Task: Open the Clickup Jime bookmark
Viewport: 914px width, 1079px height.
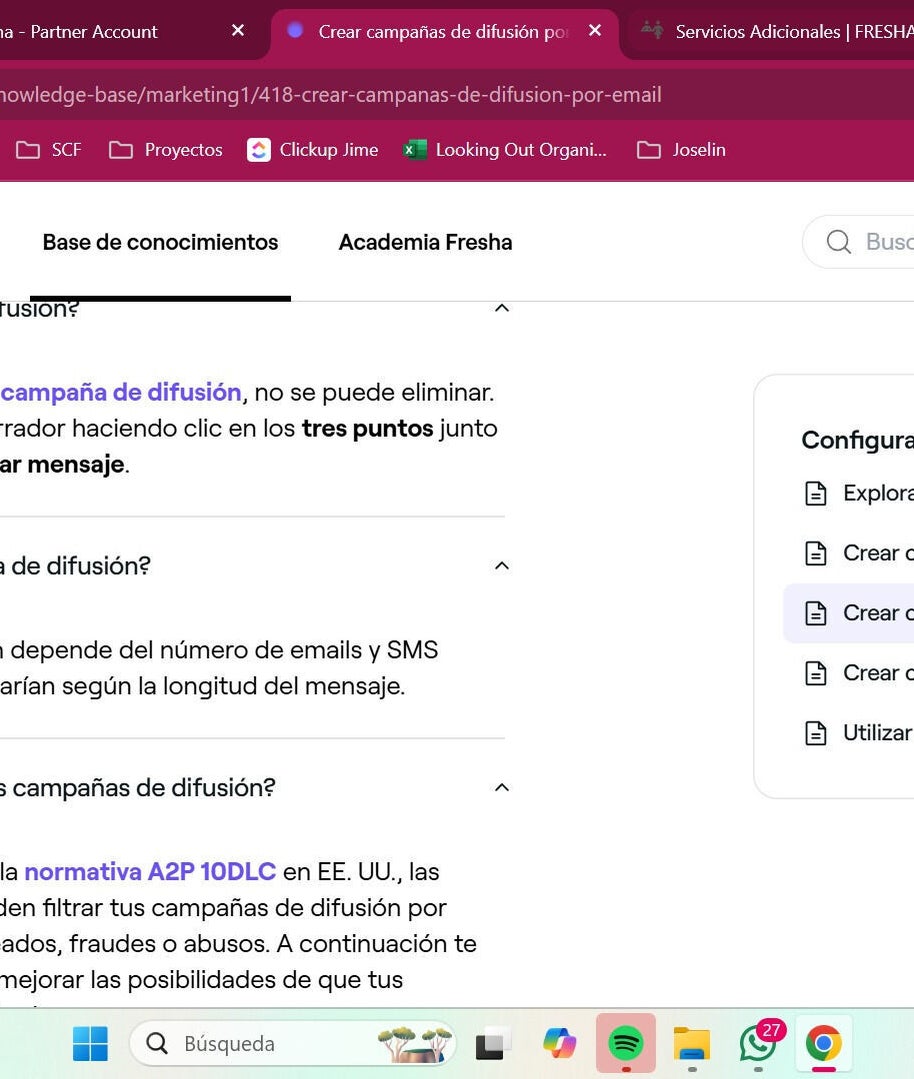Action: coord(313,150)
